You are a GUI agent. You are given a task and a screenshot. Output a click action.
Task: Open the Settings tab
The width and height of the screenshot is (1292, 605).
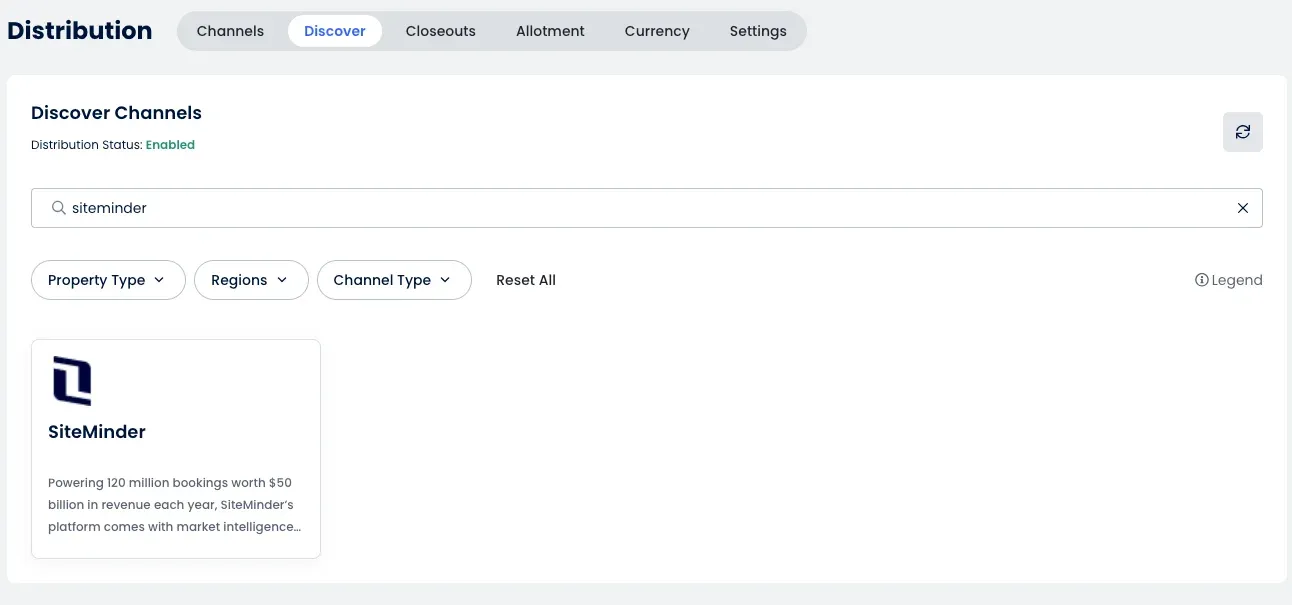click(x=757, y=30)
